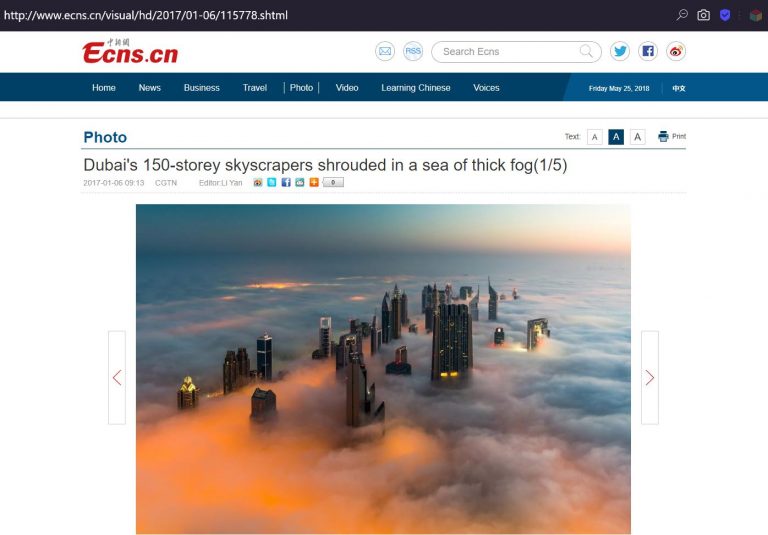Share article via small Twitter icon
Image resolution: width=768 pixels, height=535 pixels.
click(x=272, y=182)
